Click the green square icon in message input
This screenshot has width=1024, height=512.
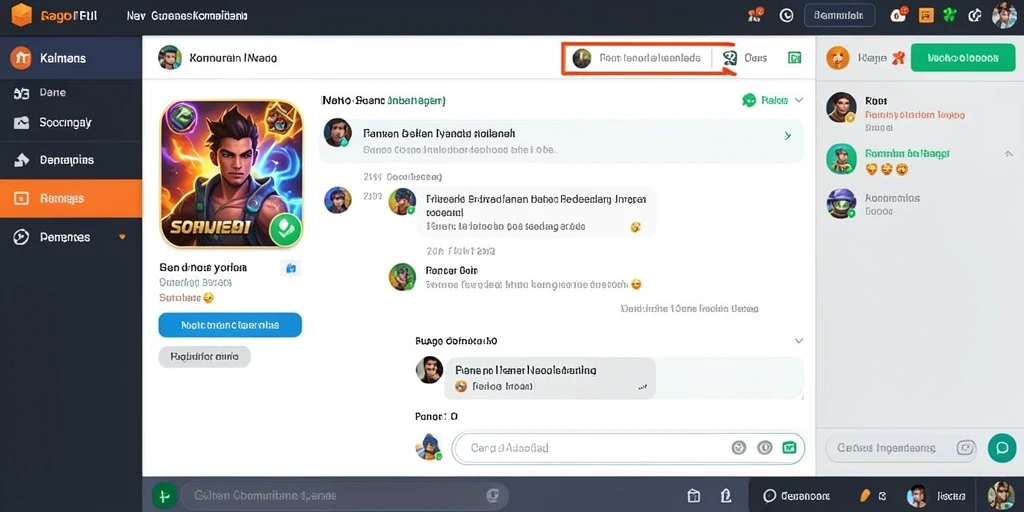(x=790, y=448)
